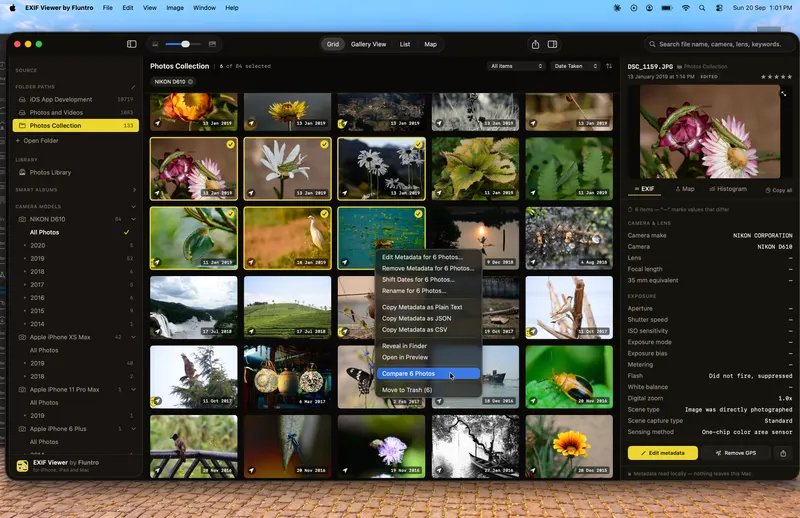Select the Photos Collection folder
Screen dimensions: 800x518
pyautogui.click(x=76, y=126)
